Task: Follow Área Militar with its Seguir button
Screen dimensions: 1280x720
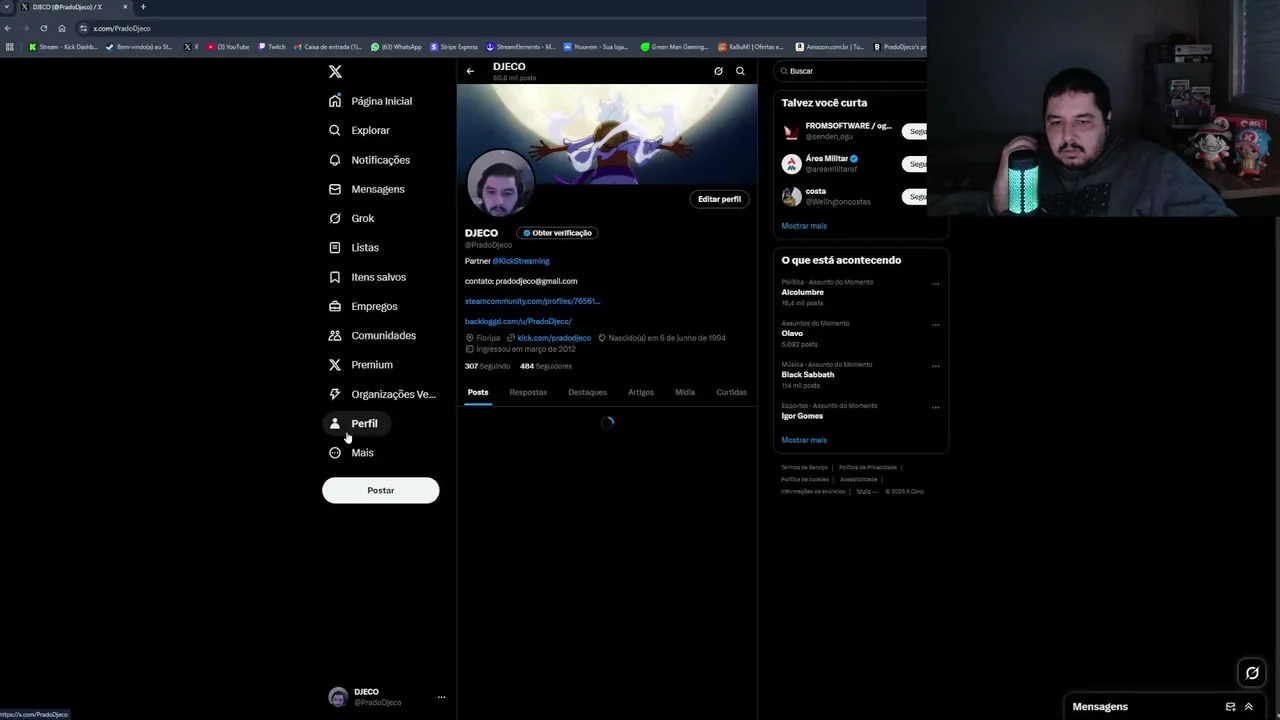Action: (x=914, y=164)
